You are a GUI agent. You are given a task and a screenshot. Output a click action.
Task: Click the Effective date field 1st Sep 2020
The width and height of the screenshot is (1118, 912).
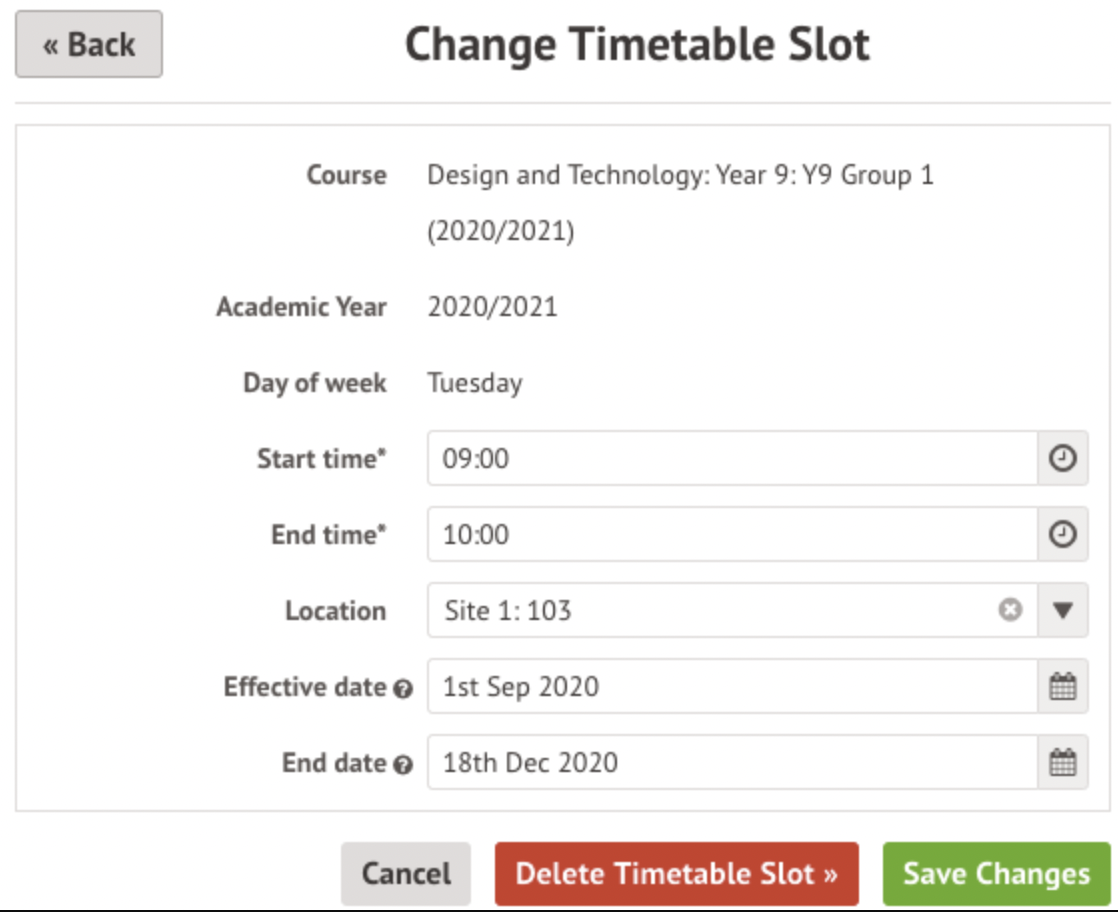(732, 687)
